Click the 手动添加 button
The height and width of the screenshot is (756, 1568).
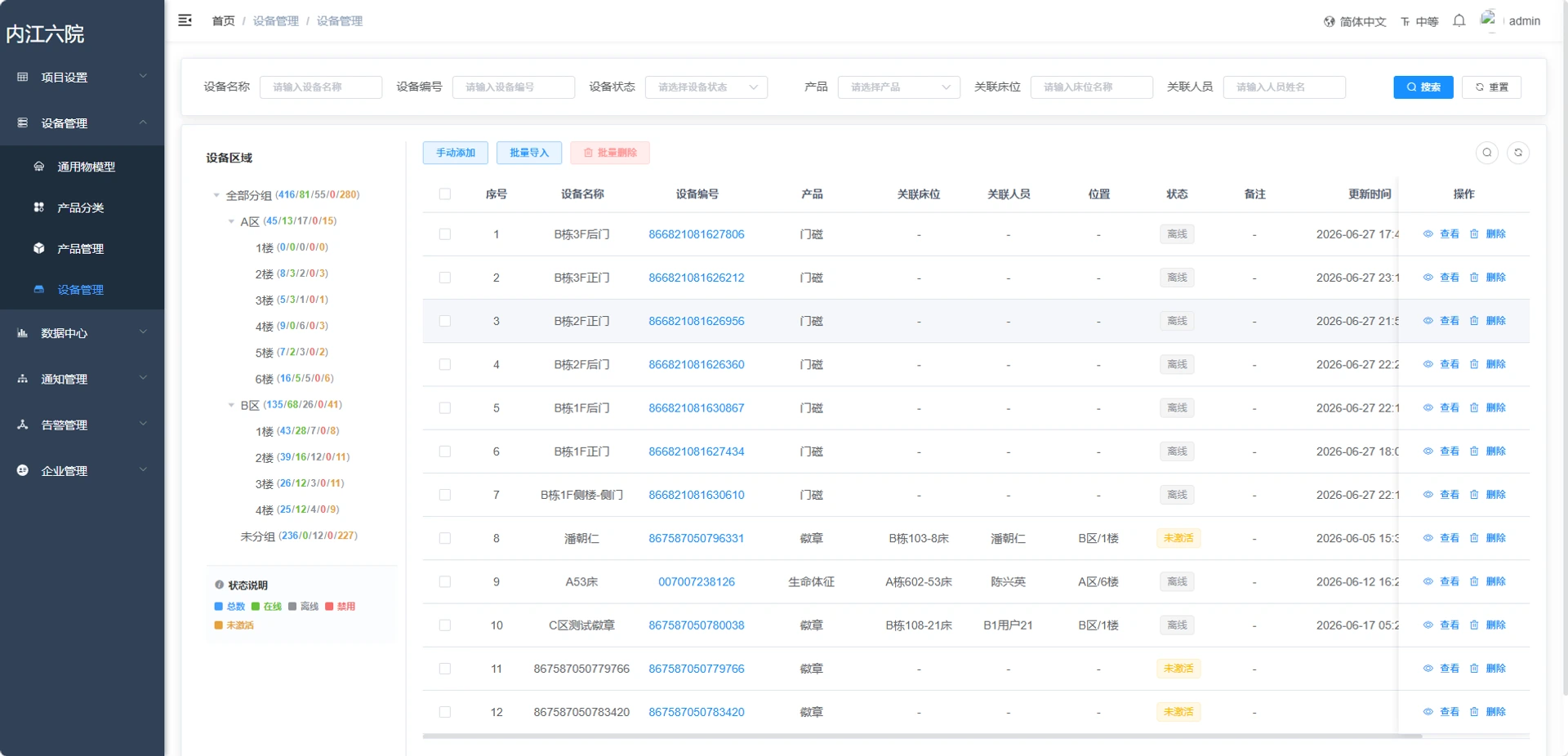456,153
